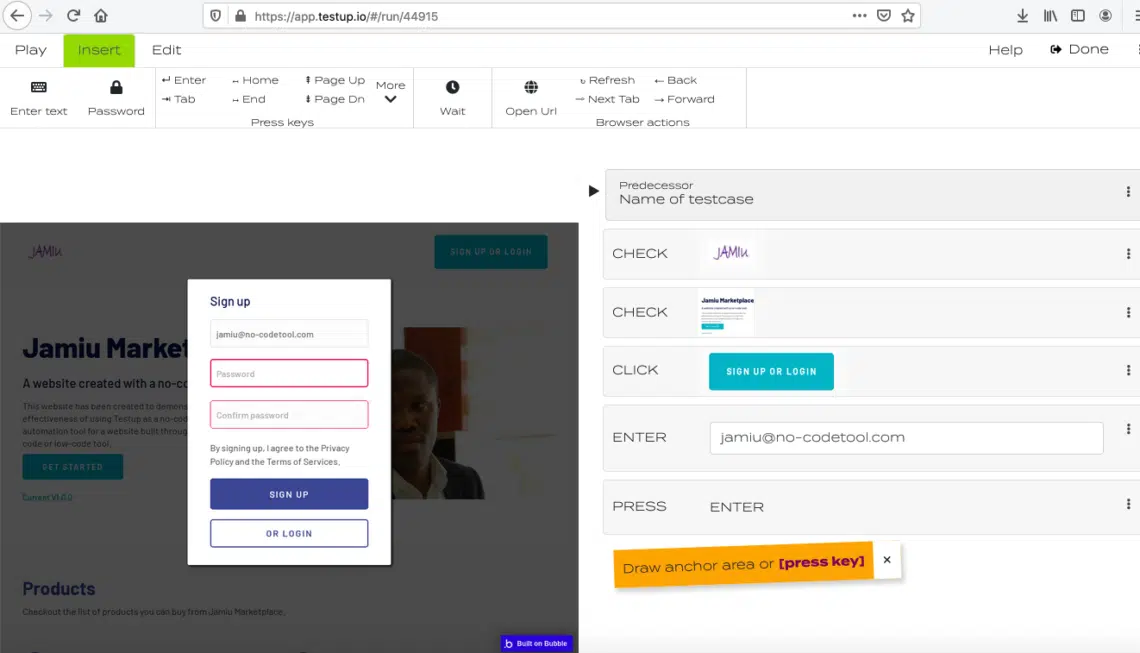Click the tracking protection shield icon
The height and width of the screenshot is (653, 1140).
[215, 16]
